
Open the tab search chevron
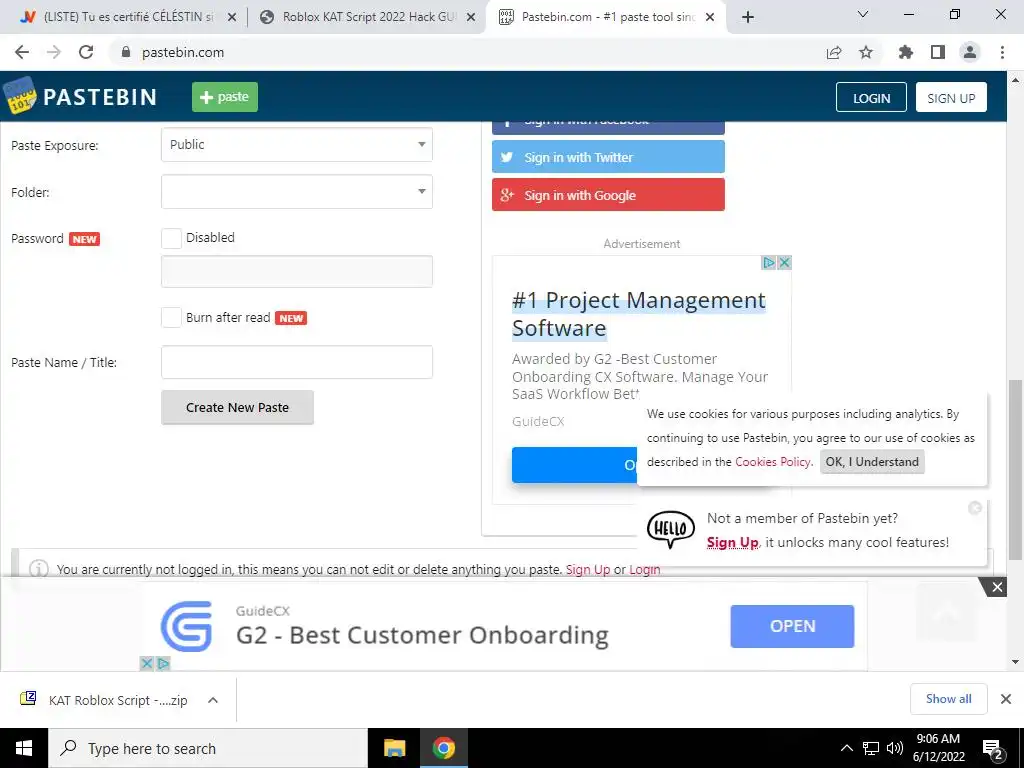tap(863, 14)
